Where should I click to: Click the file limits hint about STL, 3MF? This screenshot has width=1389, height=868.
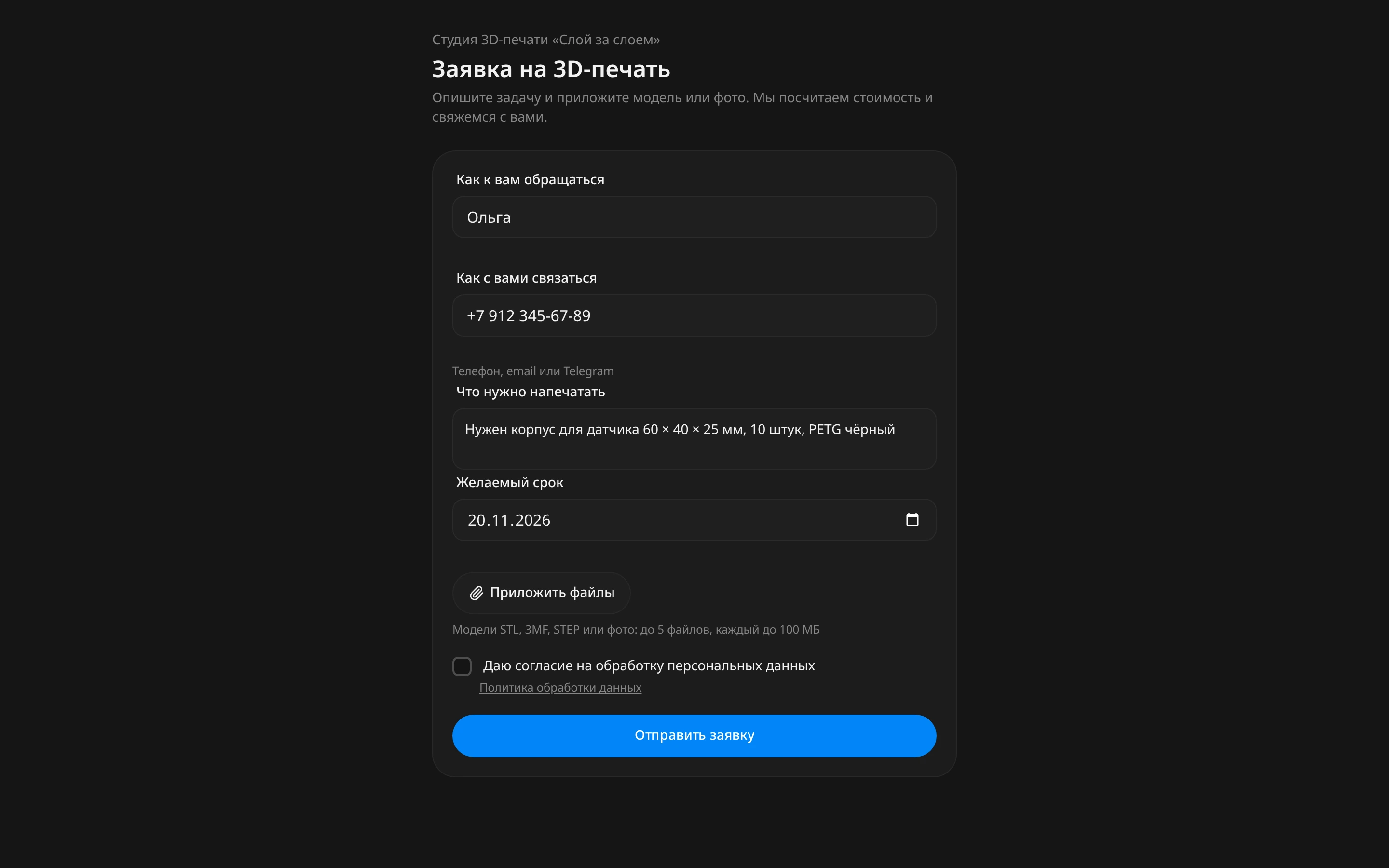pos(636,630)
